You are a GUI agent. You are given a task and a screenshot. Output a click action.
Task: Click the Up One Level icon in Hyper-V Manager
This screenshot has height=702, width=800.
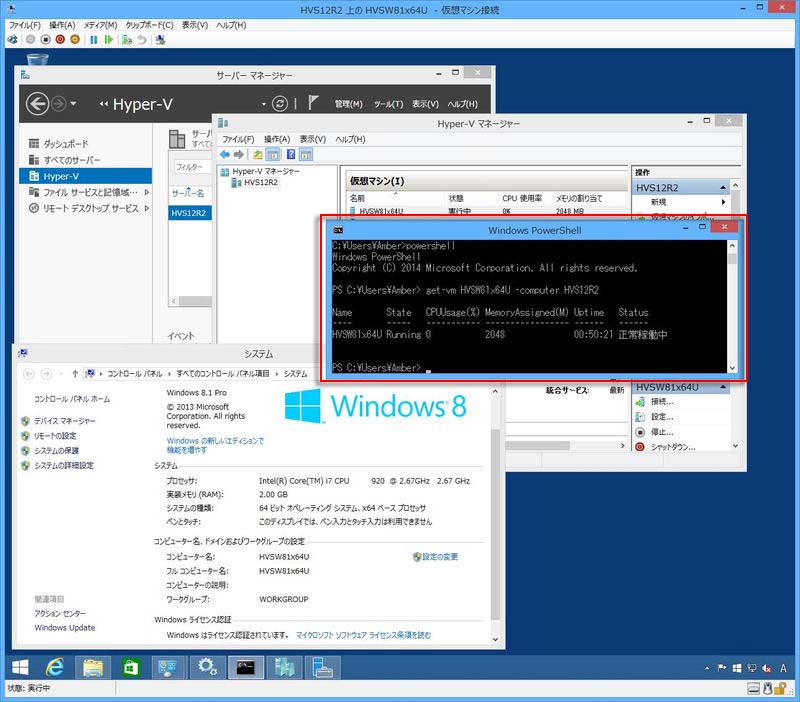pyautogui.click(x=258, y=154)
